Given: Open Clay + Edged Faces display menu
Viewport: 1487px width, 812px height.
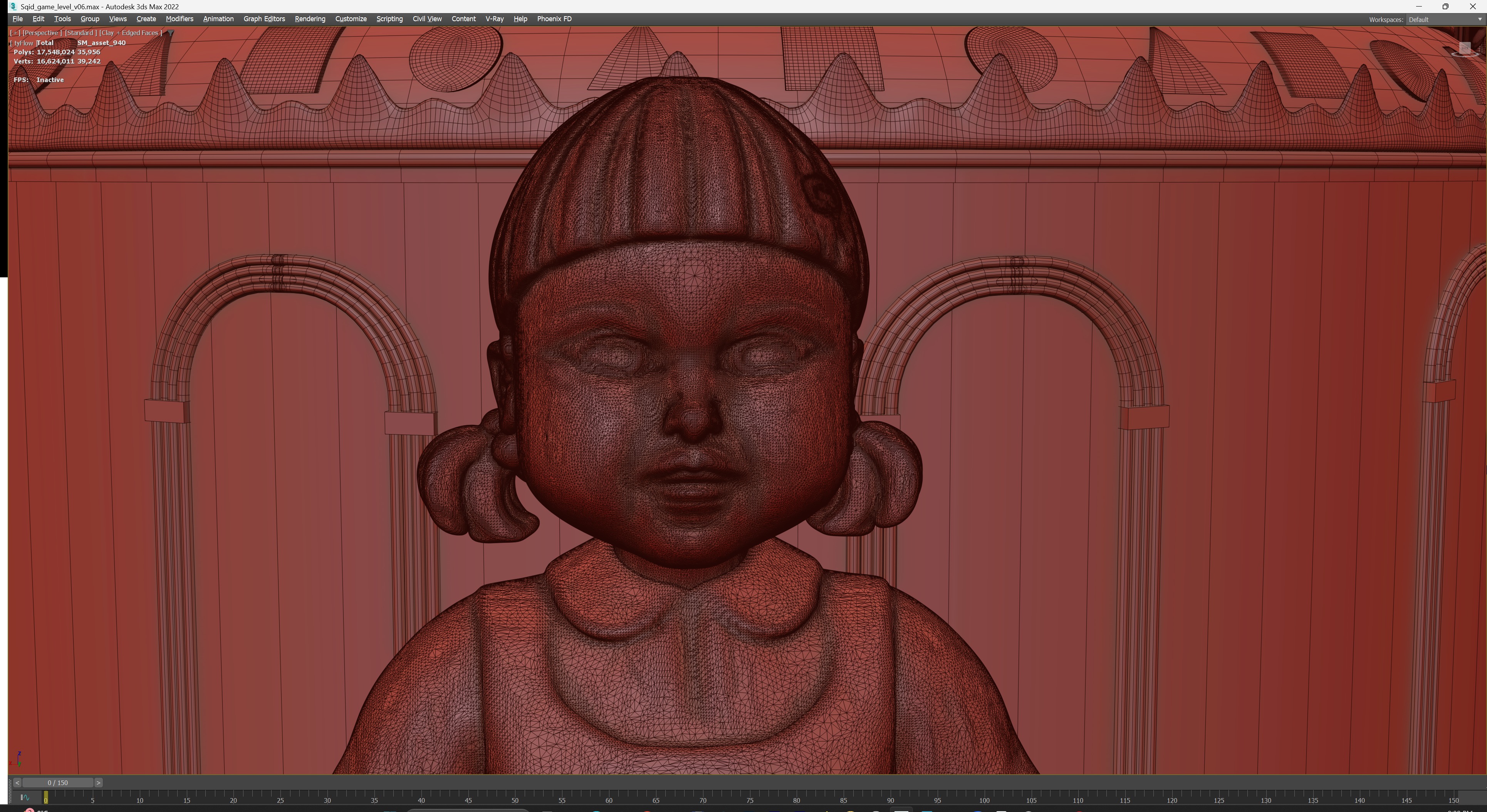Looking at the screenshot, I should tap(131, 33).
